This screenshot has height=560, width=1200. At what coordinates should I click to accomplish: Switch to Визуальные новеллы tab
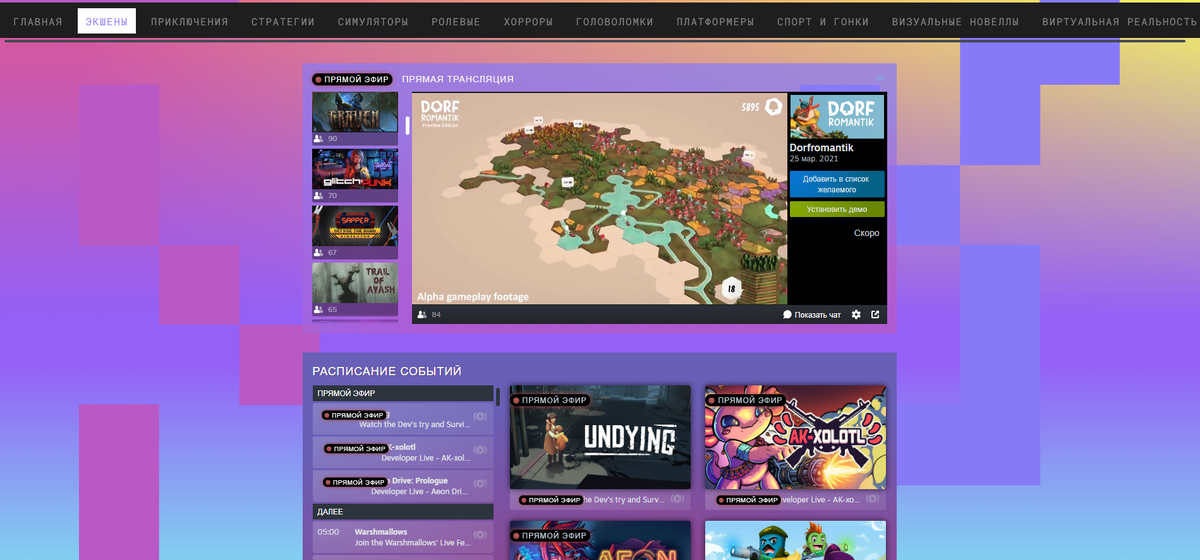point(956,21)
